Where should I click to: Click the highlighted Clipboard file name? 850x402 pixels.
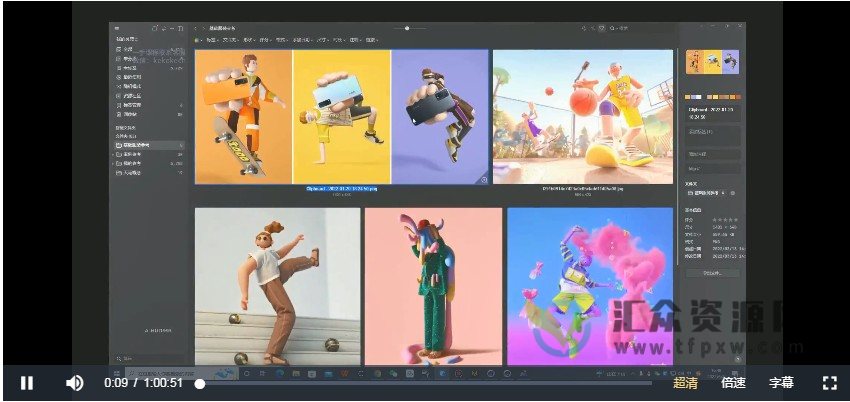pyautogui.click(x=342, y=189)
